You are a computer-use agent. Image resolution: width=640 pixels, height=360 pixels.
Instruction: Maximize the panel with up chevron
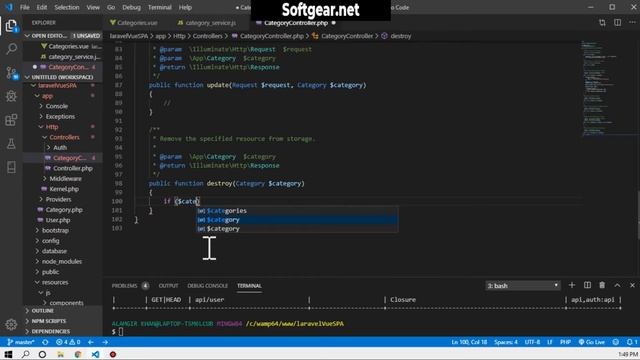pos(617,285)
